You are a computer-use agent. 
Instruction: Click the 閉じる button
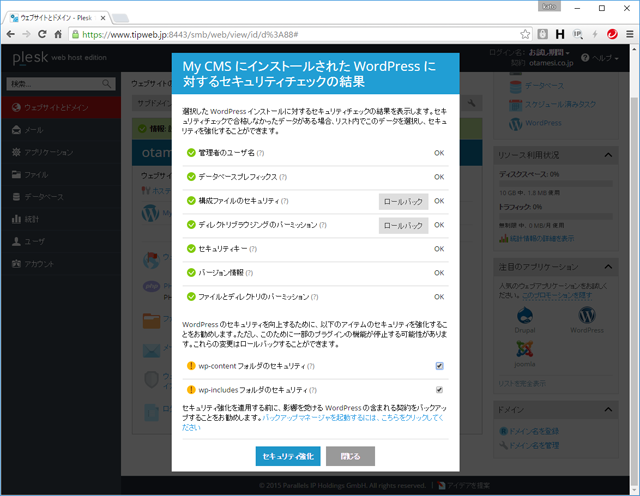pyautogui.click(x=351, y=456)
